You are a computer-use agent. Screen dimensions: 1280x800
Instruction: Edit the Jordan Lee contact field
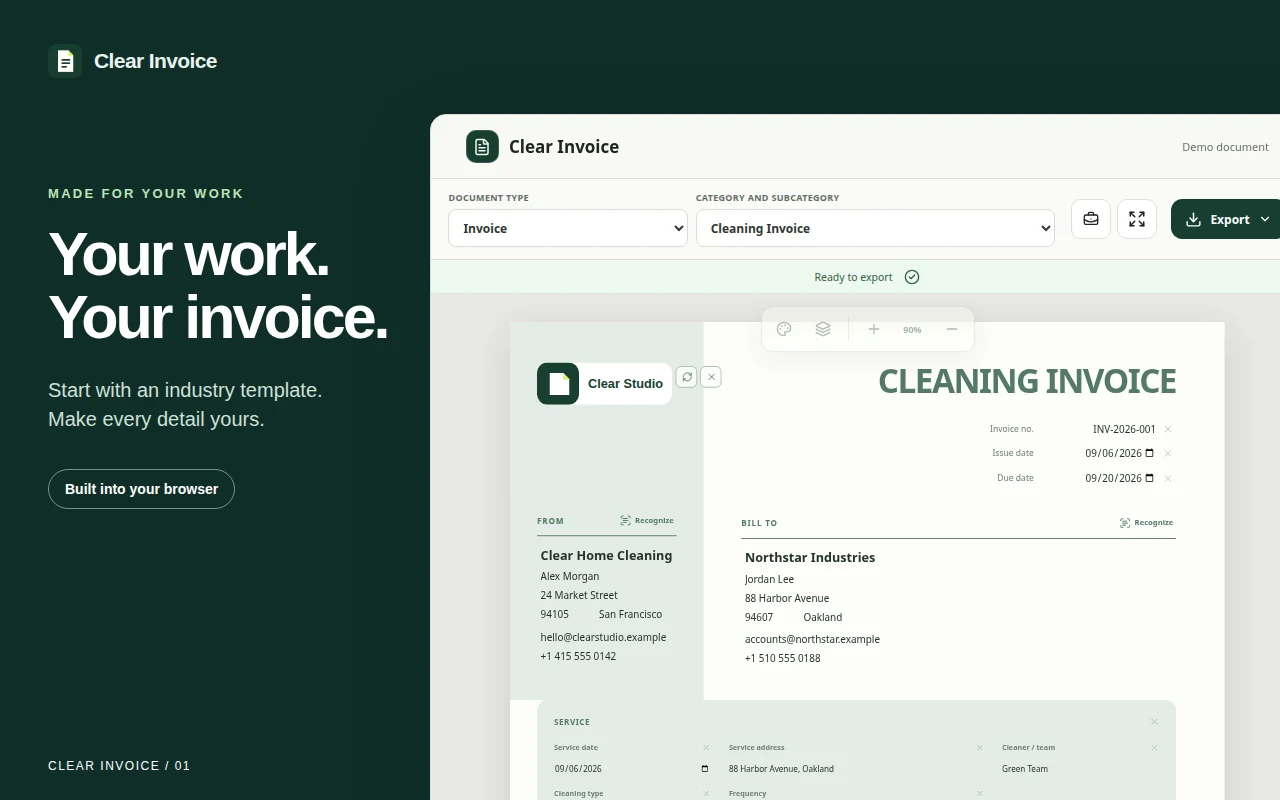coord(769,579)
